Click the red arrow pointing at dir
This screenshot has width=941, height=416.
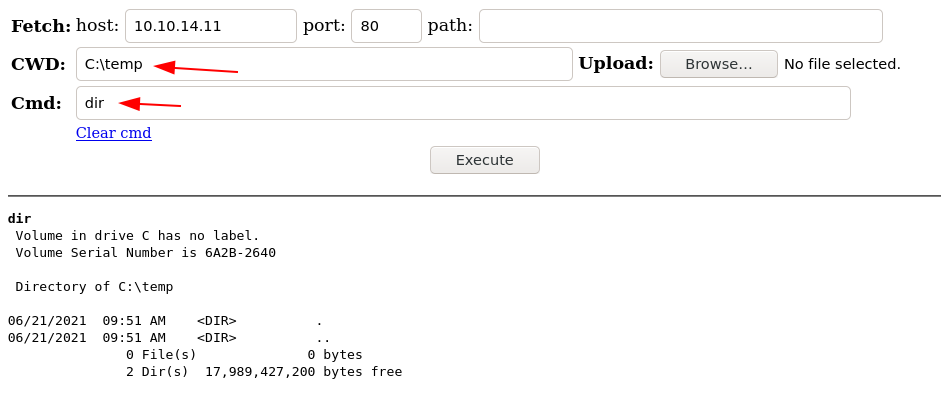coord(150,103)
